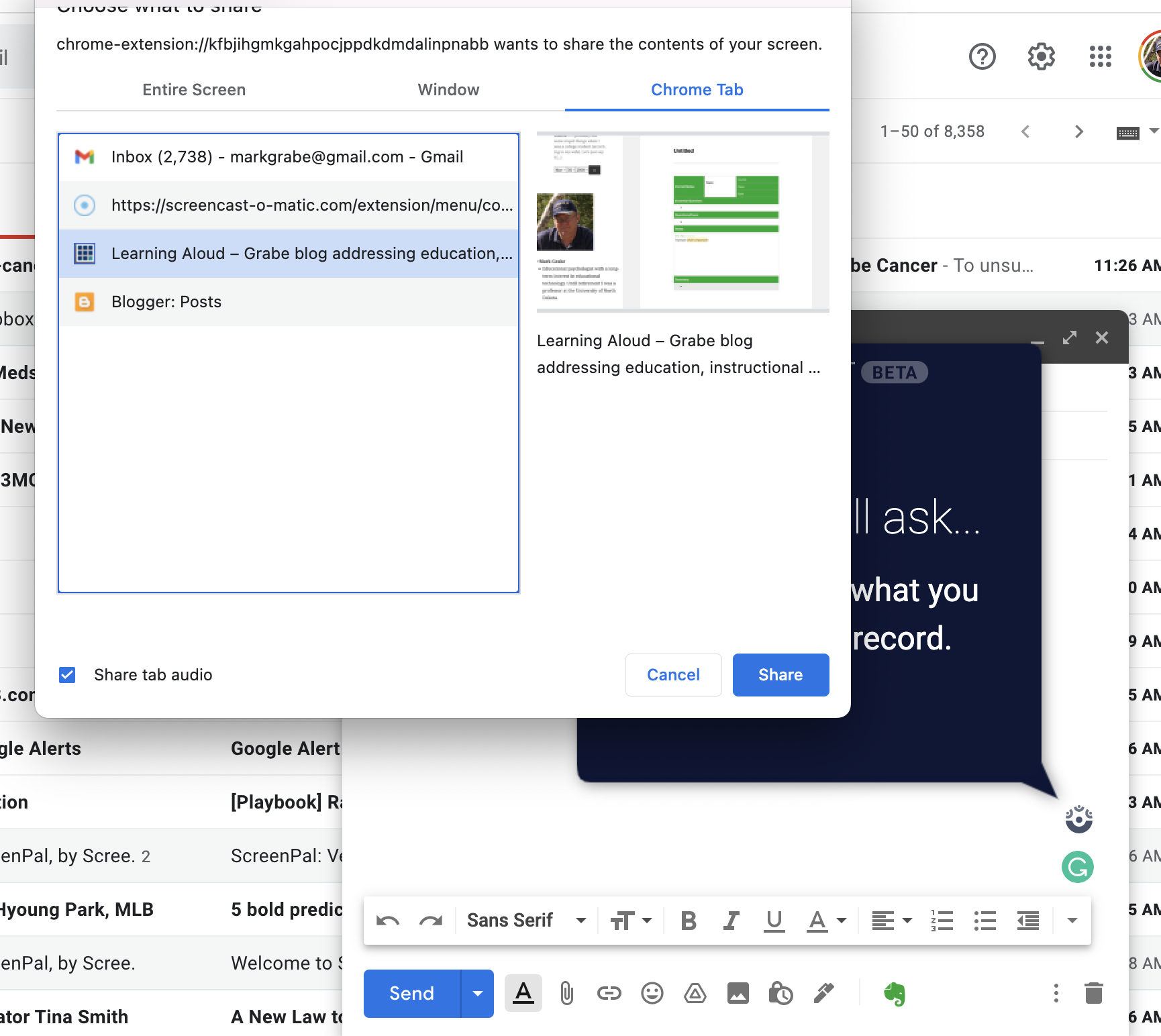Close the compose window
This screenshot has width=1161, height=1036.
click(x=1102, y=338)
